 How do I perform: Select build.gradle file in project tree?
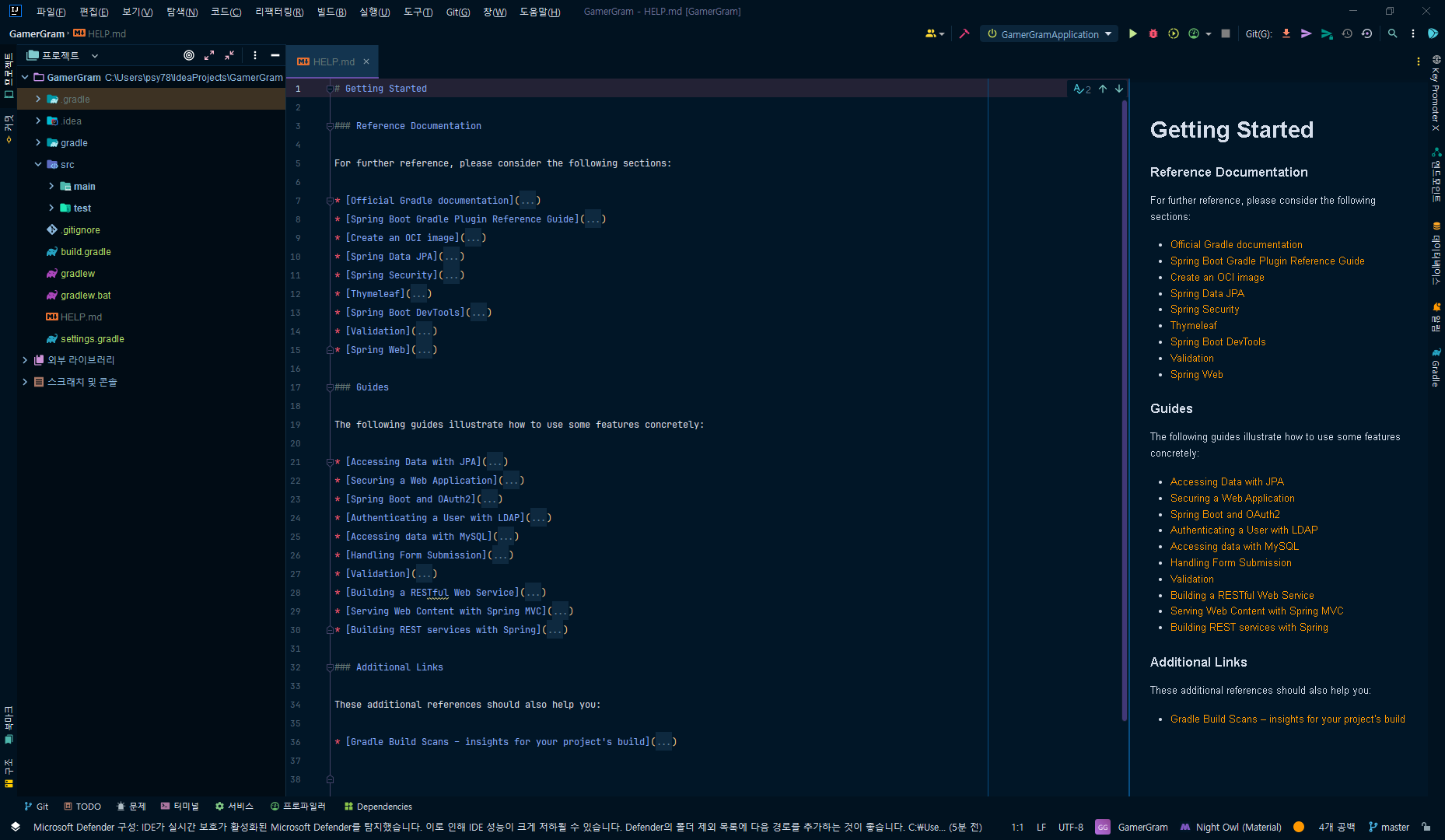(x=86, y=251)
